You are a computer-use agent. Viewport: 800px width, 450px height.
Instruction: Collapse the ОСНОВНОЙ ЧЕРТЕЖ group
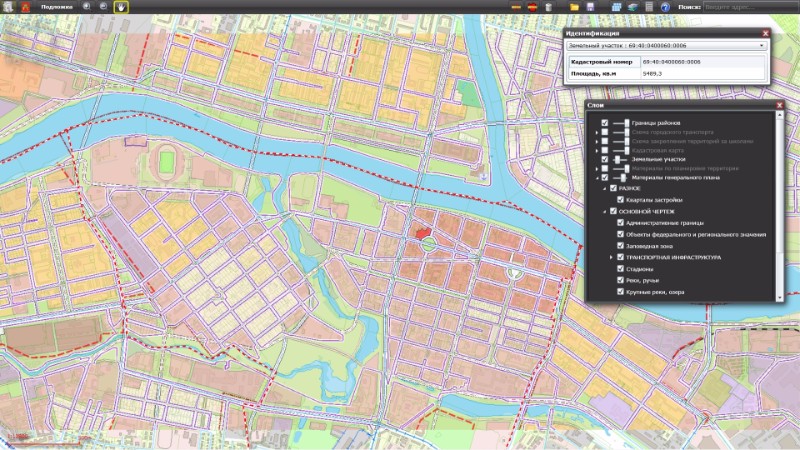[603, 212]
